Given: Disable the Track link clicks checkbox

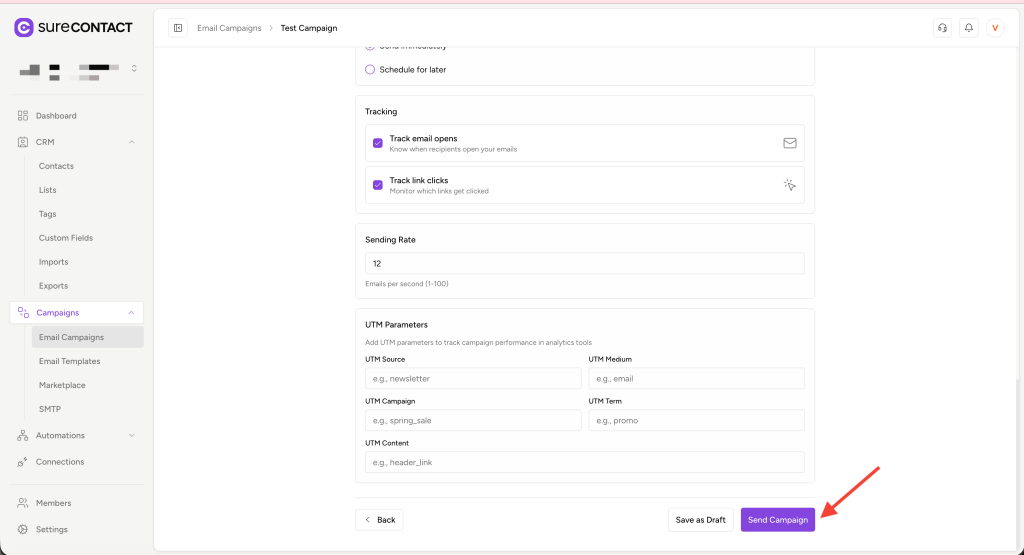Looking at the screenshot, I should click(378, 185).
